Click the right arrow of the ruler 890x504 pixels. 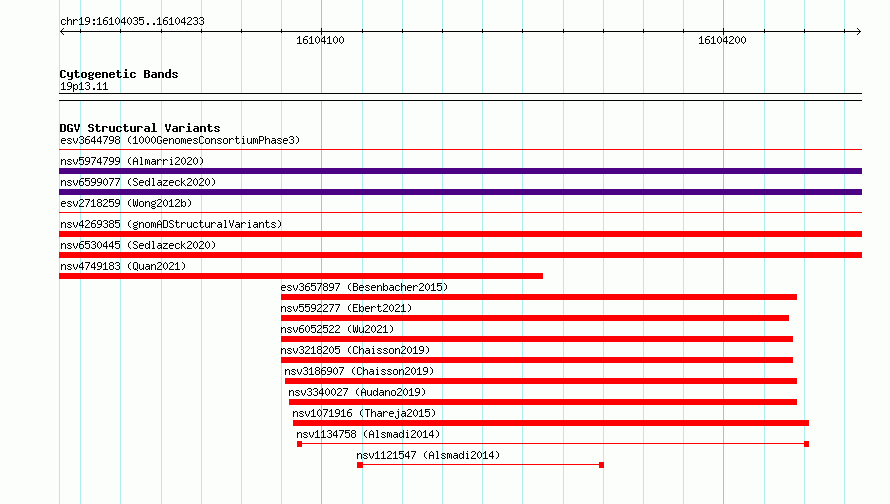tap(859, 32)
